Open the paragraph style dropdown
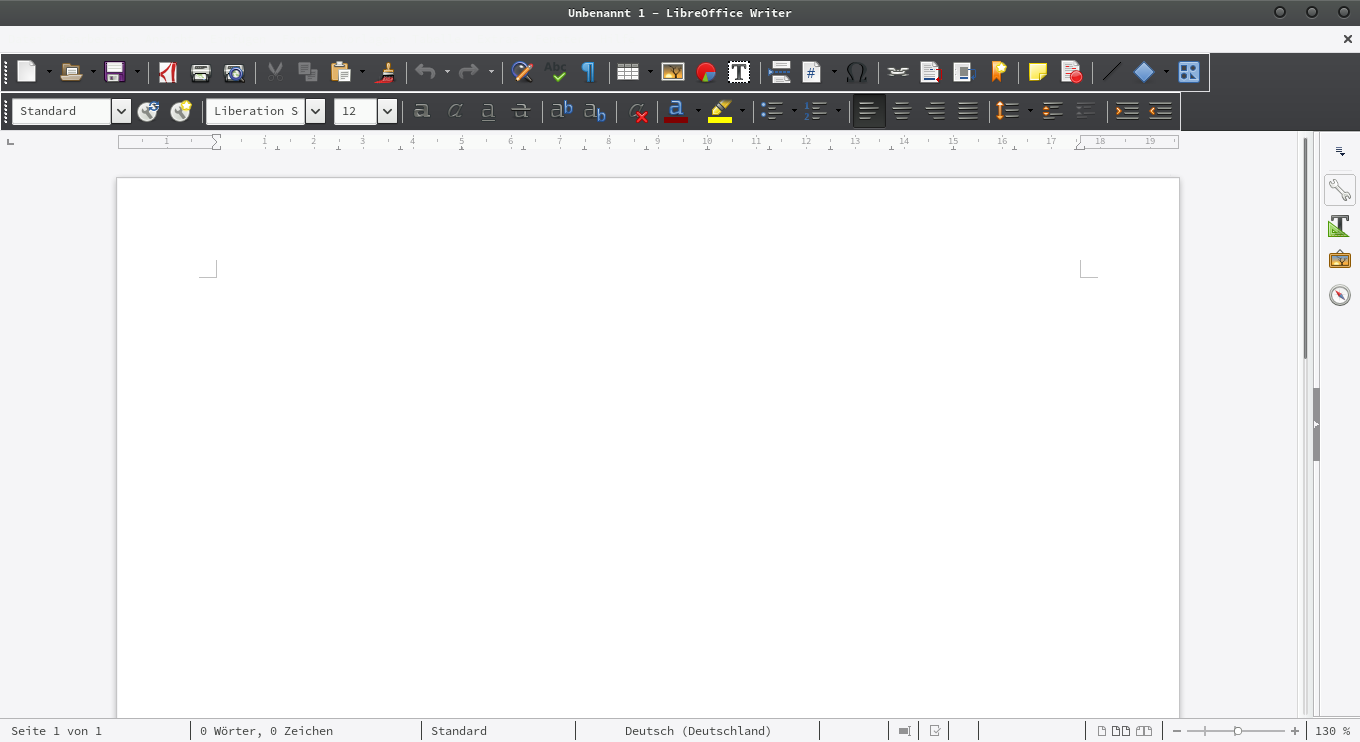Screen dimensions: 1360x742 pyautogui.click(x=121, y=111)
